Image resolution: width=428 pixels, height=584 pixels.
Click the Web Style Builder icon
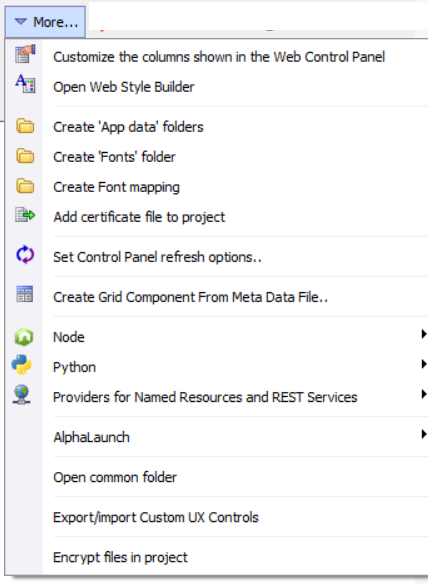pyautogui.click(x=25, y=84)
